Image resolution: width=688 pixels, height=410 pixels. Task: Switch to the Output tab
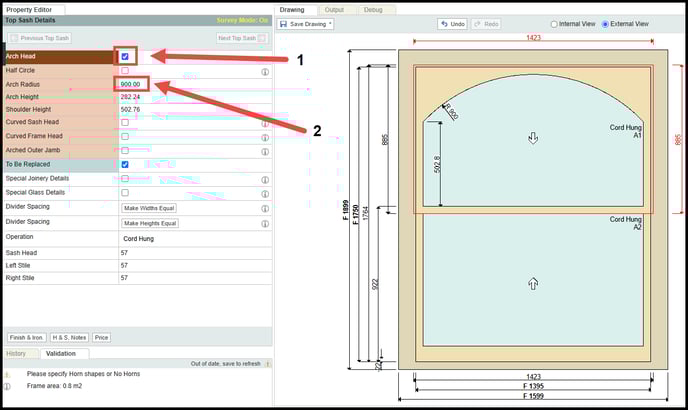click(334, 9)
